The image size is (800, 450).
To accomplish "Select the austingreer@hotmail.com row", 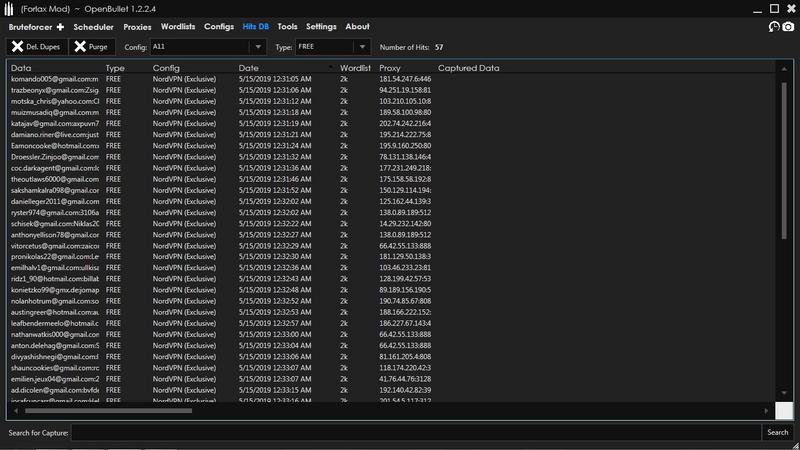I will 392,312.
